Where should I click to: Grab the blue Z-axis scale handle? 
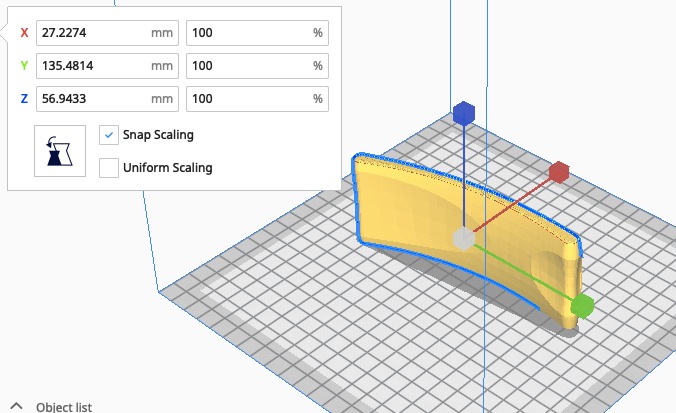tap(464, 113)
